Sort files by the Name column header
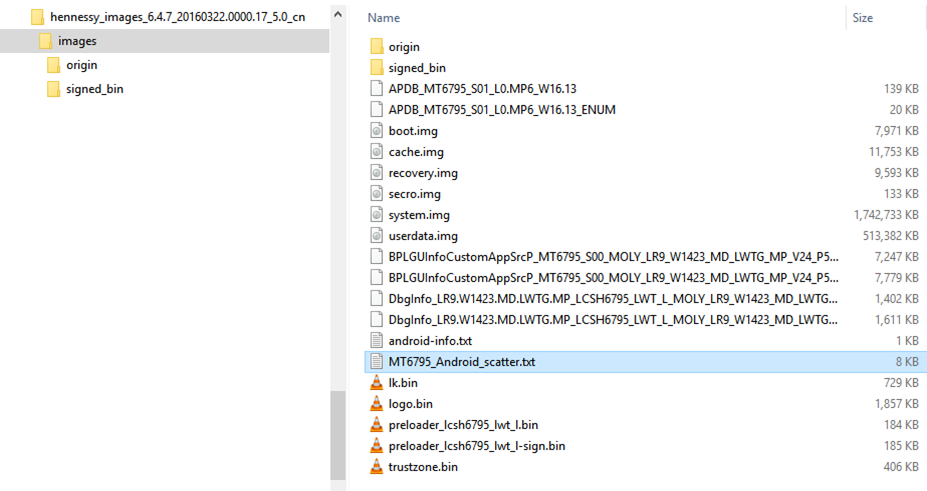Screen dimensions: 927x491 click(x=384, y=18)
